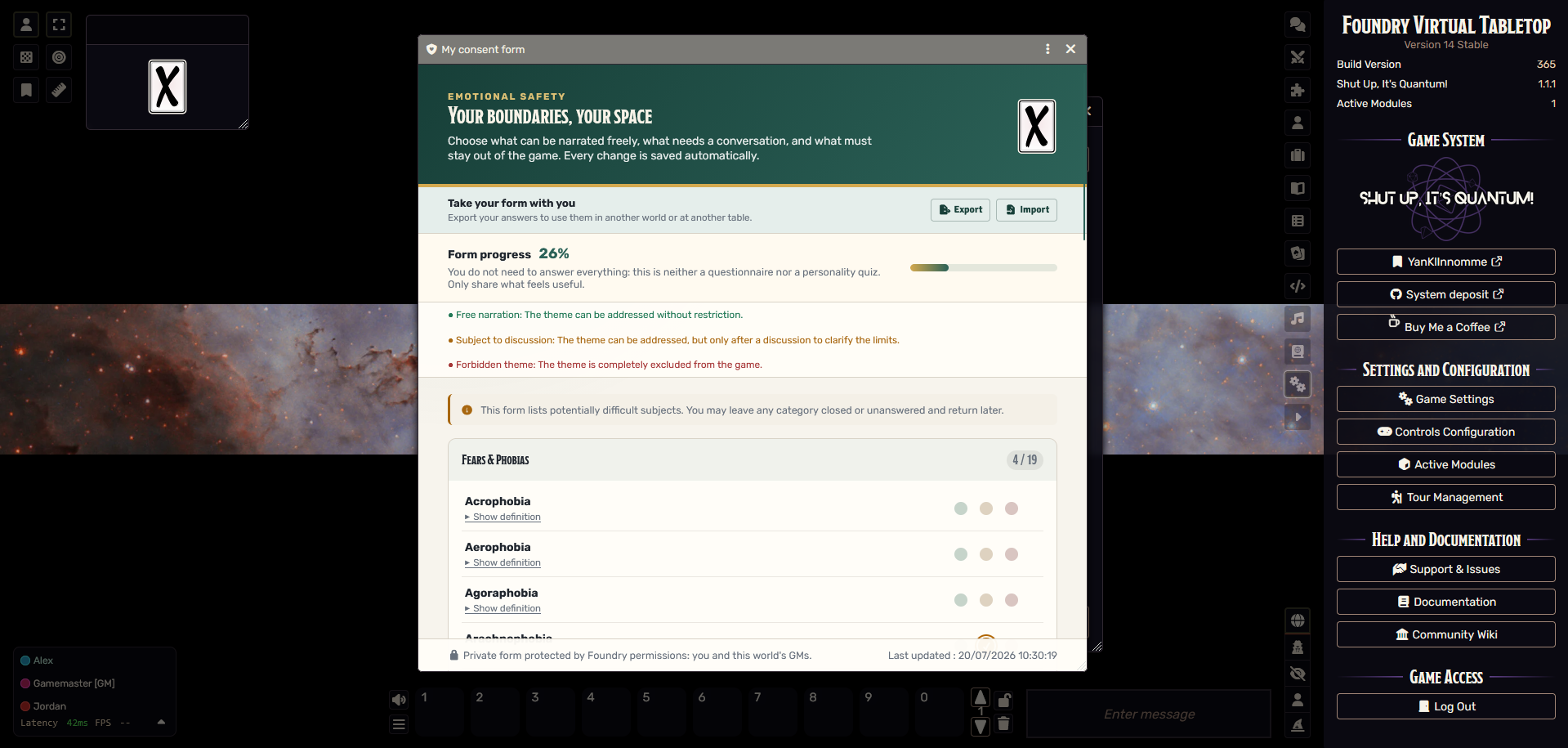Expand the players list arrow
Viewport: 1568px width, 748px height.
click(x=161, y=722)
